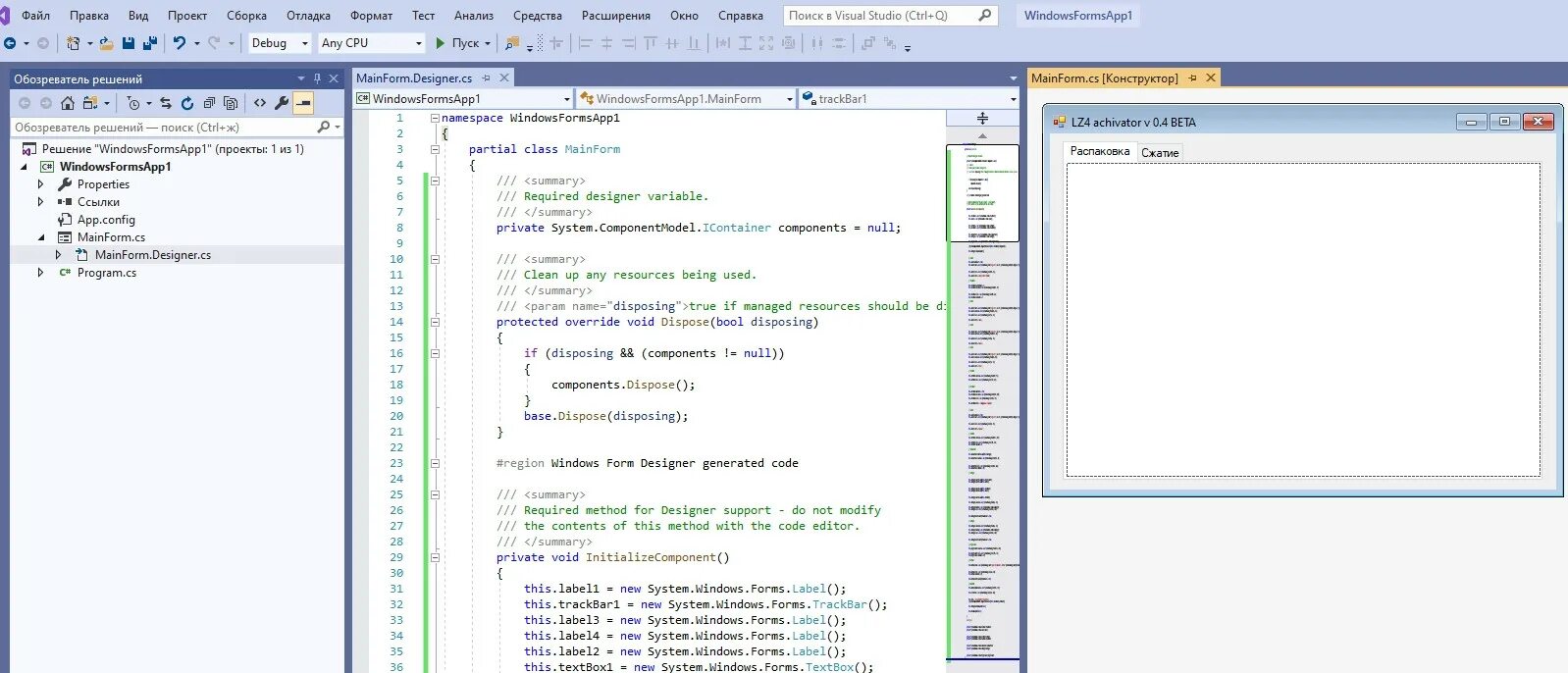The height and width of the screenshot is (673, 1568).
Task: Close the MainForm.Designer.cs tab
Action: coord(504,78)
